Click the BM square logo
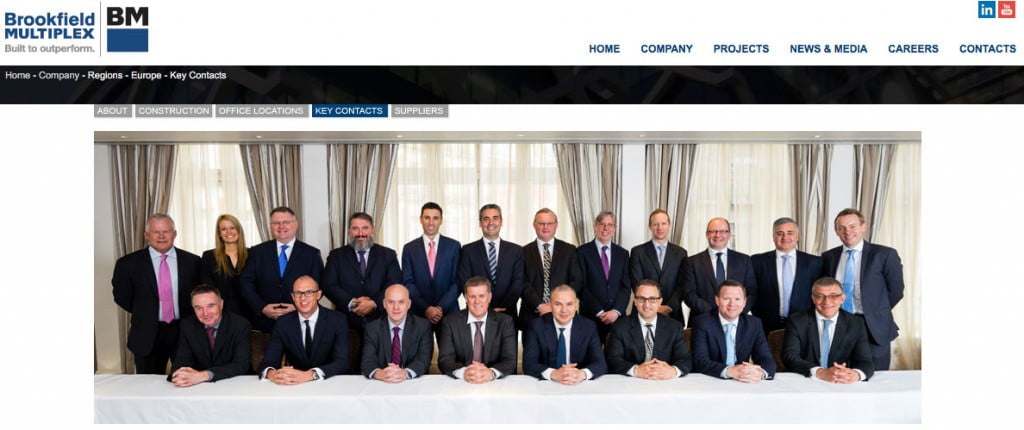The width and height of the screenshot is (1024, 430). (x=127, y=29)
